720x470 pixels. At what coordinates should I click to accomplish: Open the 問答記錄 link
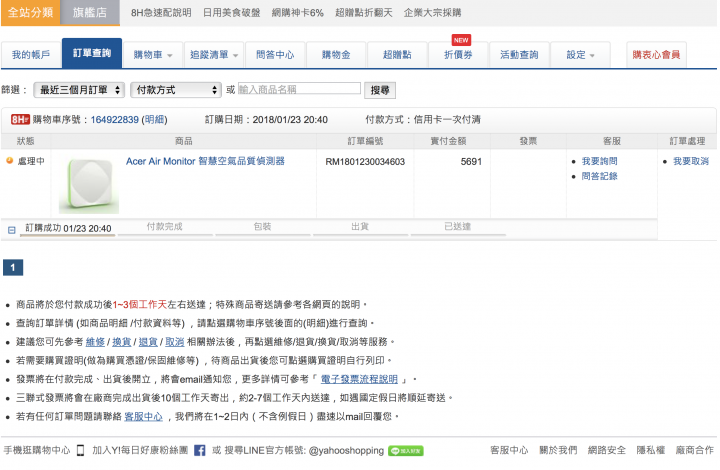pos(599,176)
